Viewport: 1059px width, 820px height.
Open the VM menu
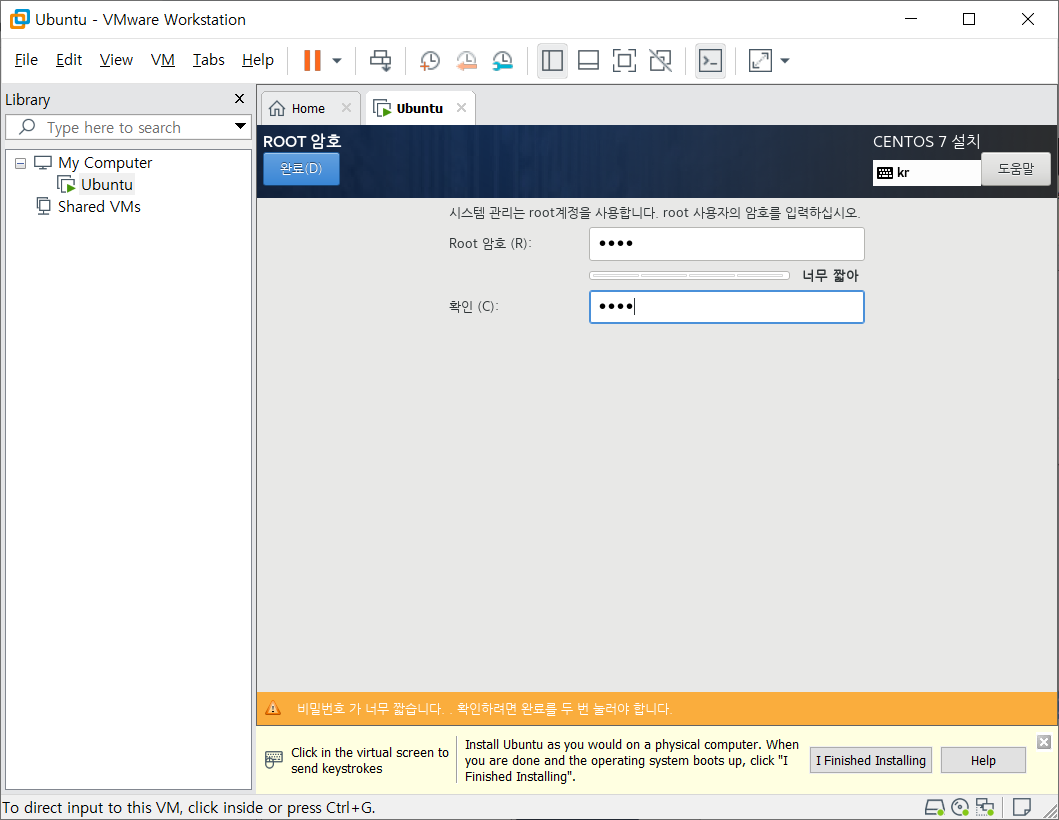click(163, 60)
